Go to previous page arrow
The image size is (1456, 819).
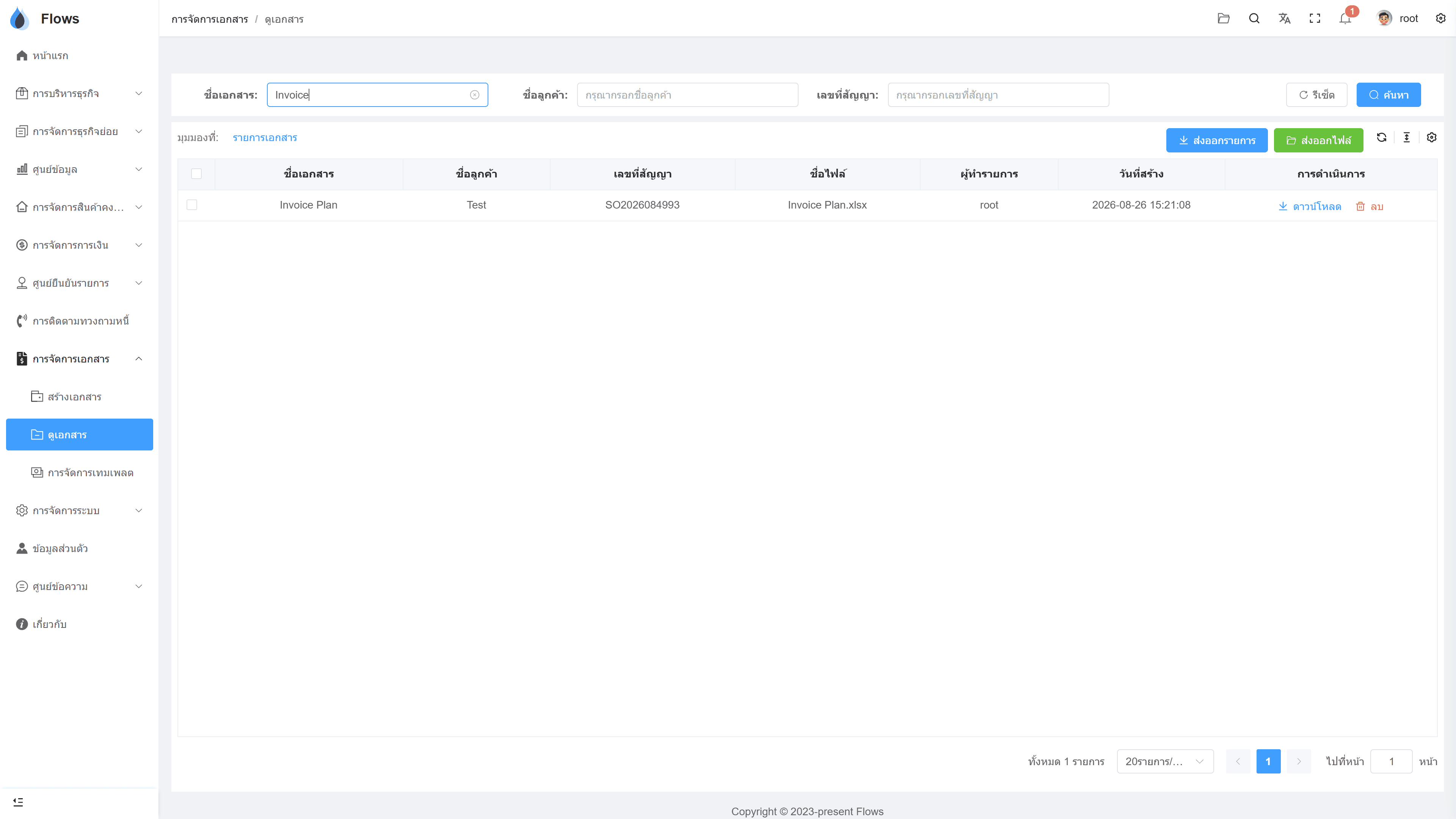coord(1238,761)
